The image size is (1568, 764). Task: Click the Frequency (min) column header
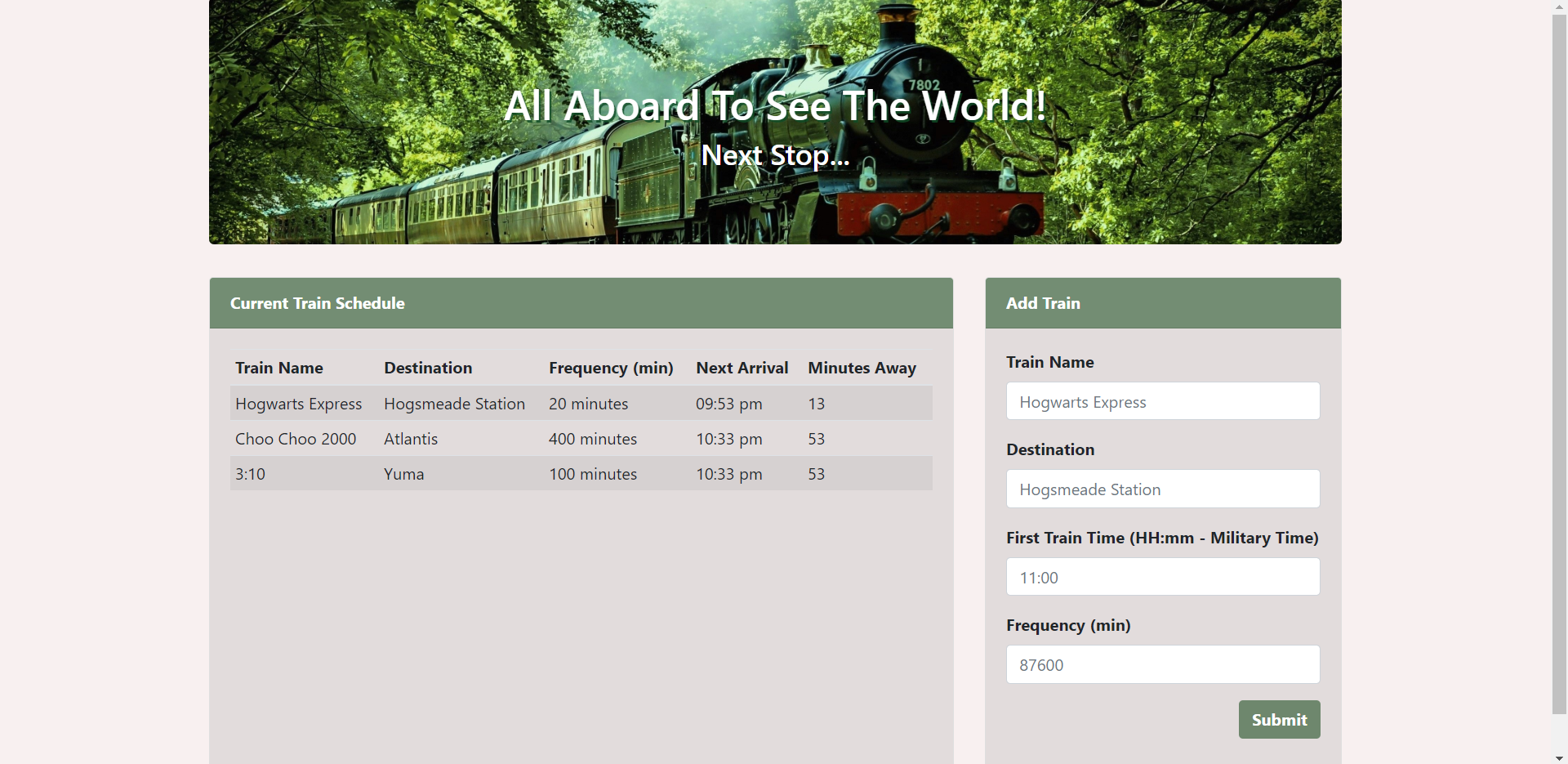point(611,368)
